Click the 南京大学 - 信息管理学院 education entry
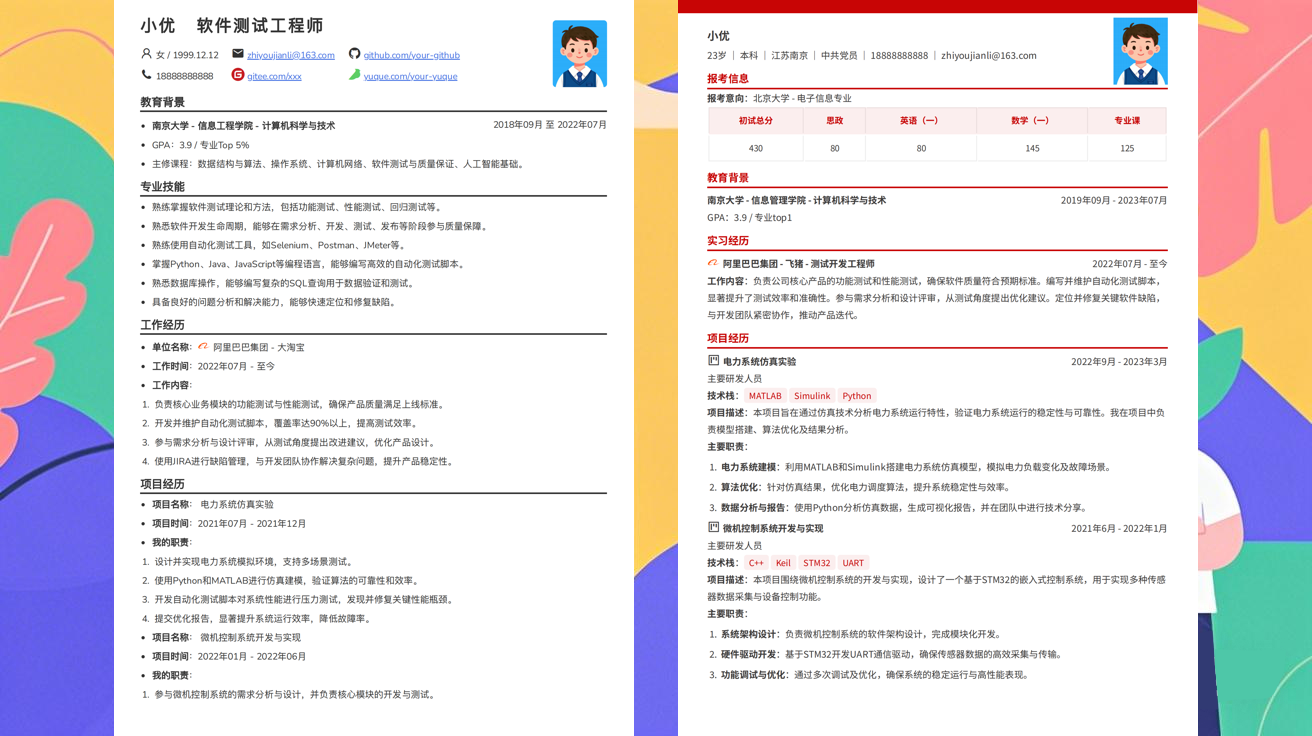 (797, 200)
